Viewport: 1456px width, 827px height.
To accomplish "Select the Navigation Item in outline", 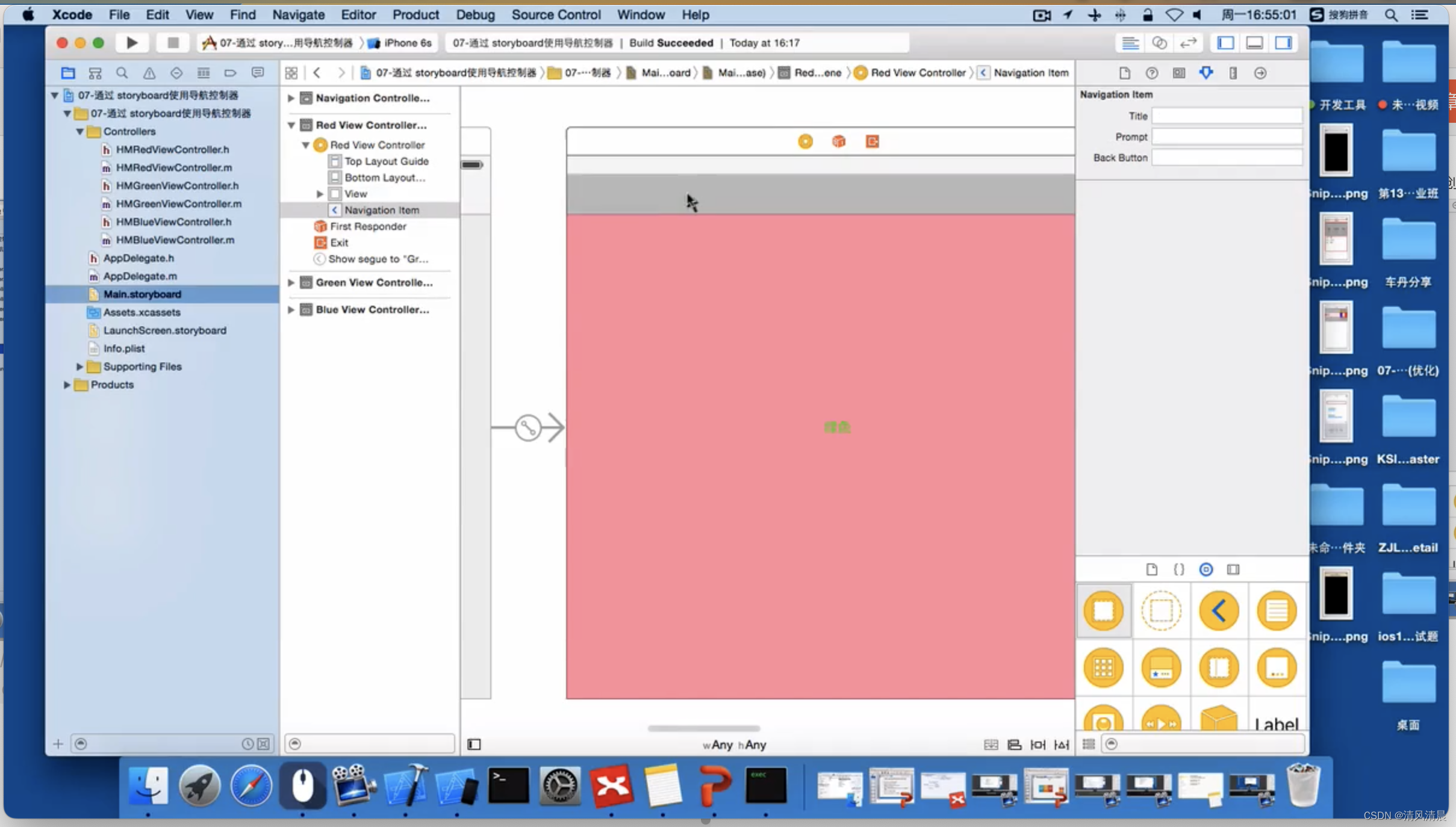I will (382, 210).
